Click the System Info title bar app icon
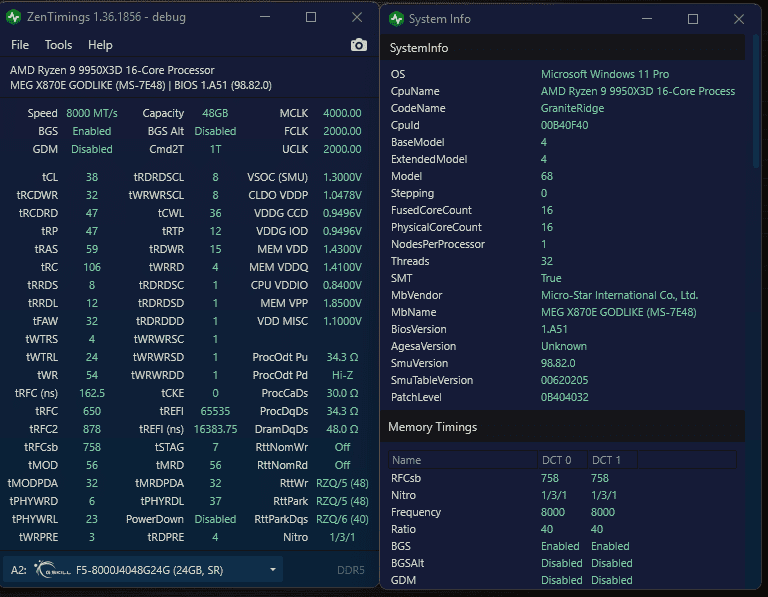The width and height of the screenshot is (768, 597). (x=397, y=19)
